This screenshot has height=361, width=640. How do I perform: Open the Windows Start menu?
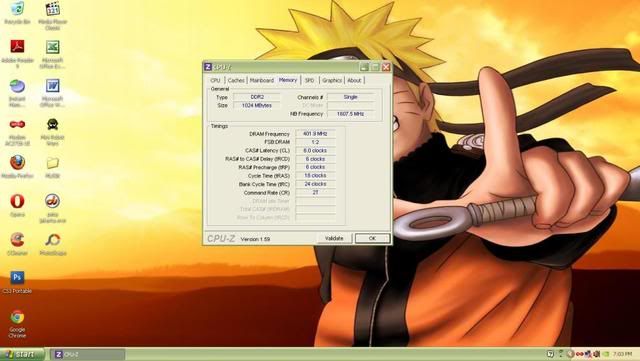22,354
